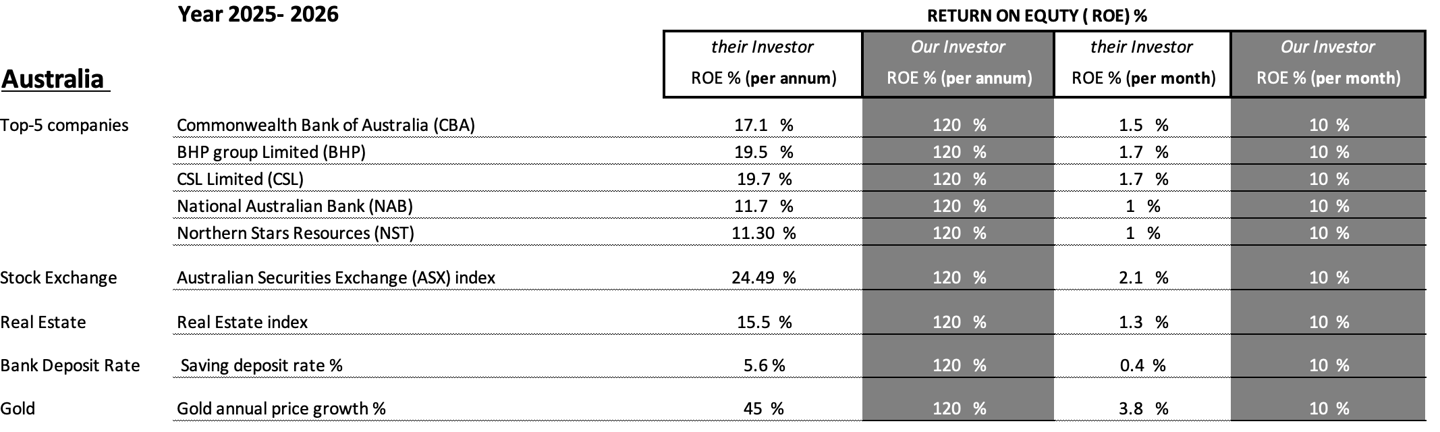
Task: Select the Stock Exchange category label
Action: point(59,278)
